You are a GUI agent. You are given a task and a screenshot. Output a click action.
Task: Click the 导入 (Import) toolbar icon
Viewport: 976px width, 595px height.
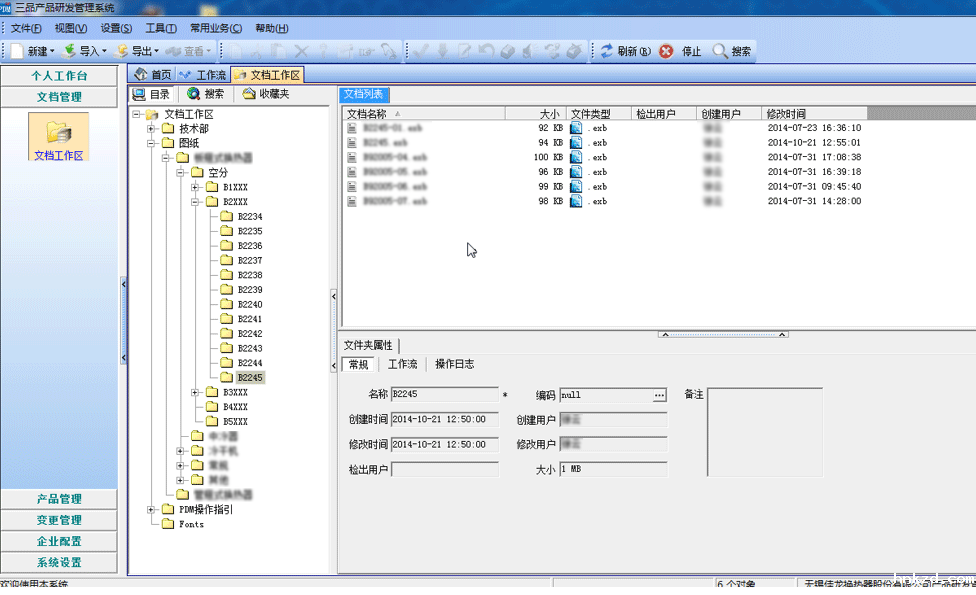(69, 51)
